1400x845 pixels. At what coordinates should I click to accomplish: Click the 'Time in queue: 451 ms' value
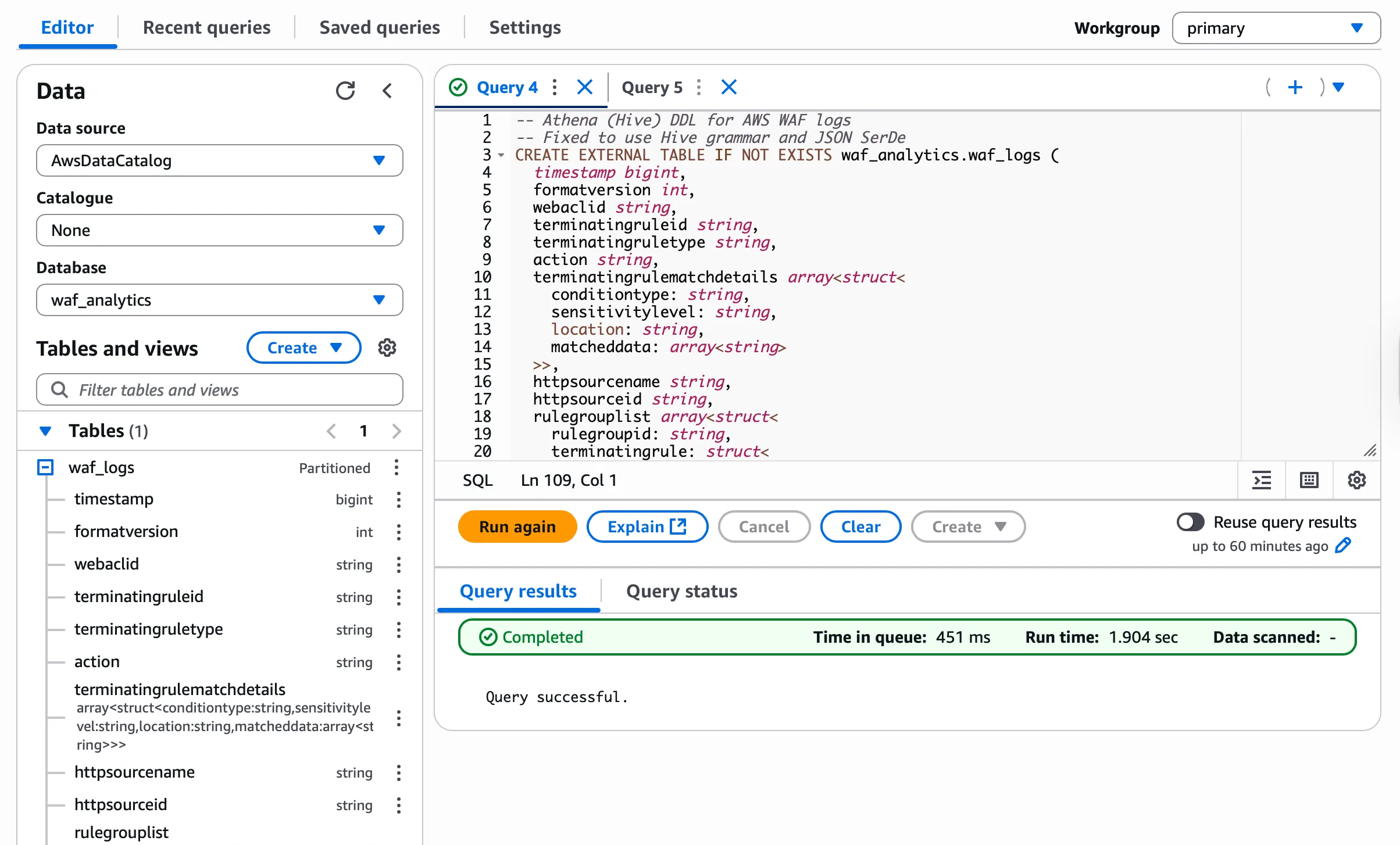pos(901,637)
